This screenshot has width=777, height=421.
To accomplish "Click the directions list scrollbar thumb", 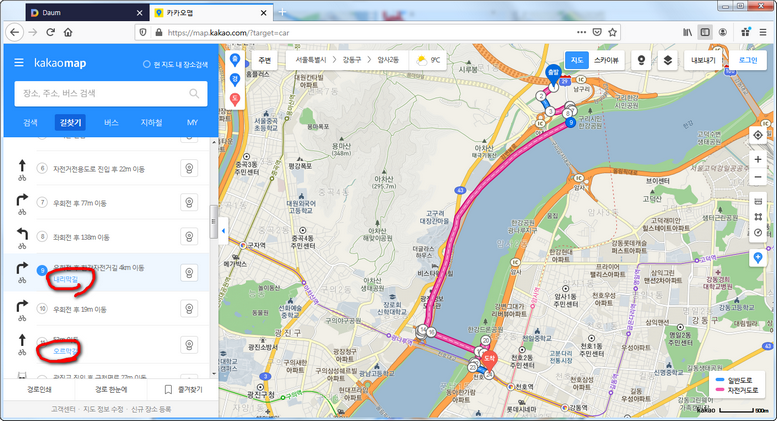I will point(214,221).
